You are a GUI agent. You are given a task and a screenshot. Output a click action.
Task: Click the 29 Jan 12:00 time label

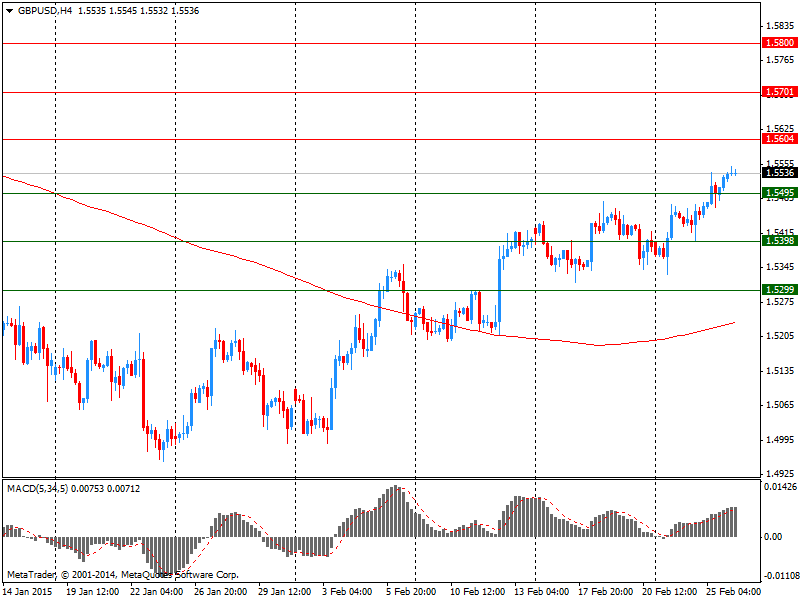(x=285, y=592)
